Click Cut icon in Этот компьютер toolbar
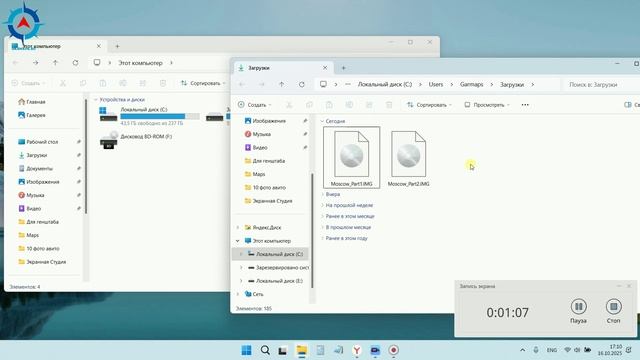 63,83
